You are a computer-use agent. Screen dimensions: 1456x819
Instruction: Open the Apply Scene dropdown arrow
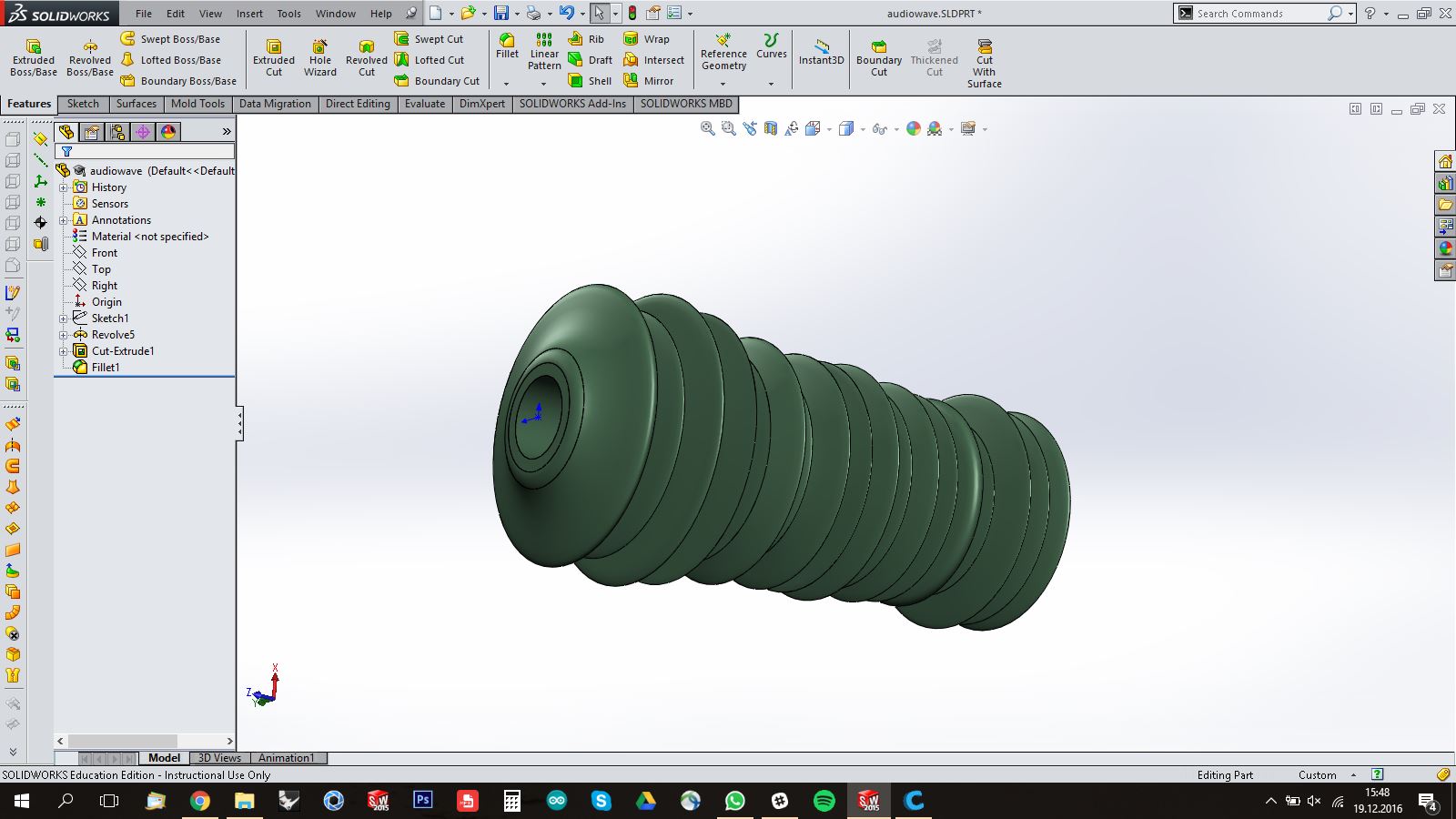click(x=951, y=129)
